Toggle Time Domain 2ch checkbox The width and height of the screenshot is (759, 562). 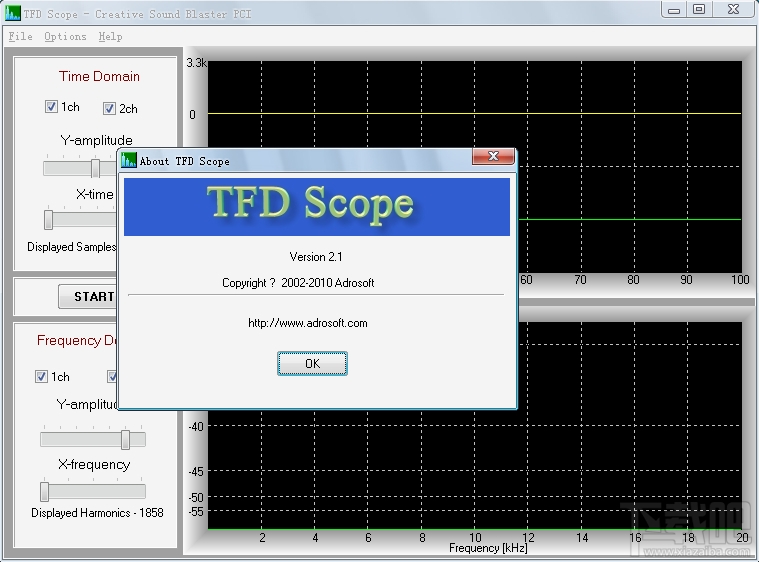pyautogui.click(x=109, y=108)
